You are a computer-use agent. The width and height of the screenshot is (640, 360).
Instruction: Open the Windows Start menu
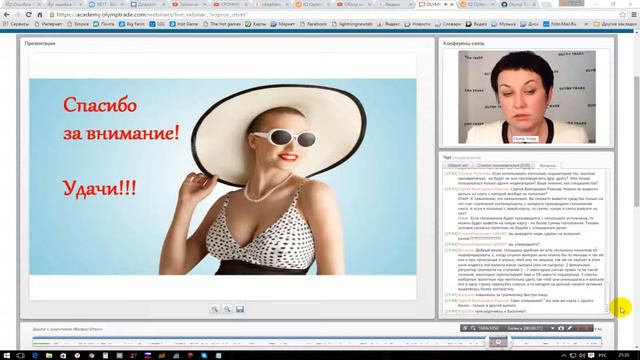coord(7,356)
